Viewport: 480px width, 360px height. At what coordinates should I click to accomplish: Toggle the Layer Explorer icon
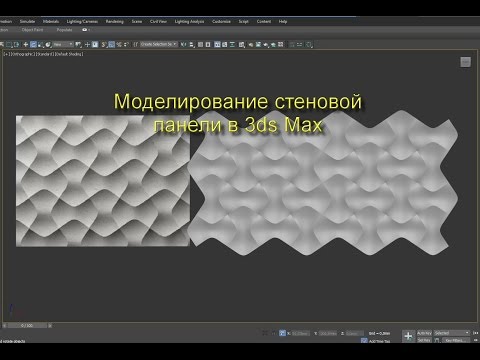pos(208,44)
